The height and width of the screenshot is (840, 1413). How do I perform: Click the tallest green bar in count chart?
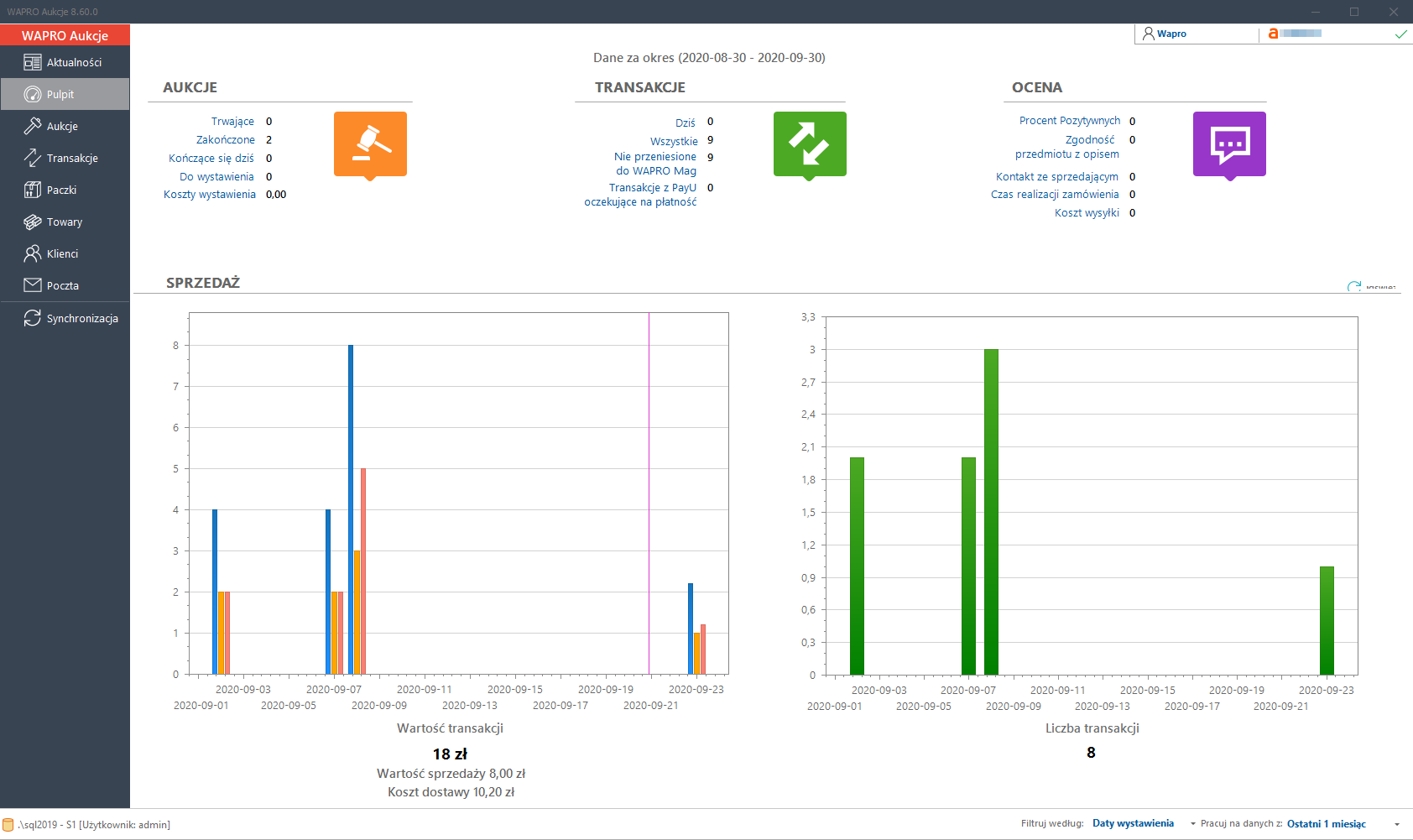click(991, 512)
